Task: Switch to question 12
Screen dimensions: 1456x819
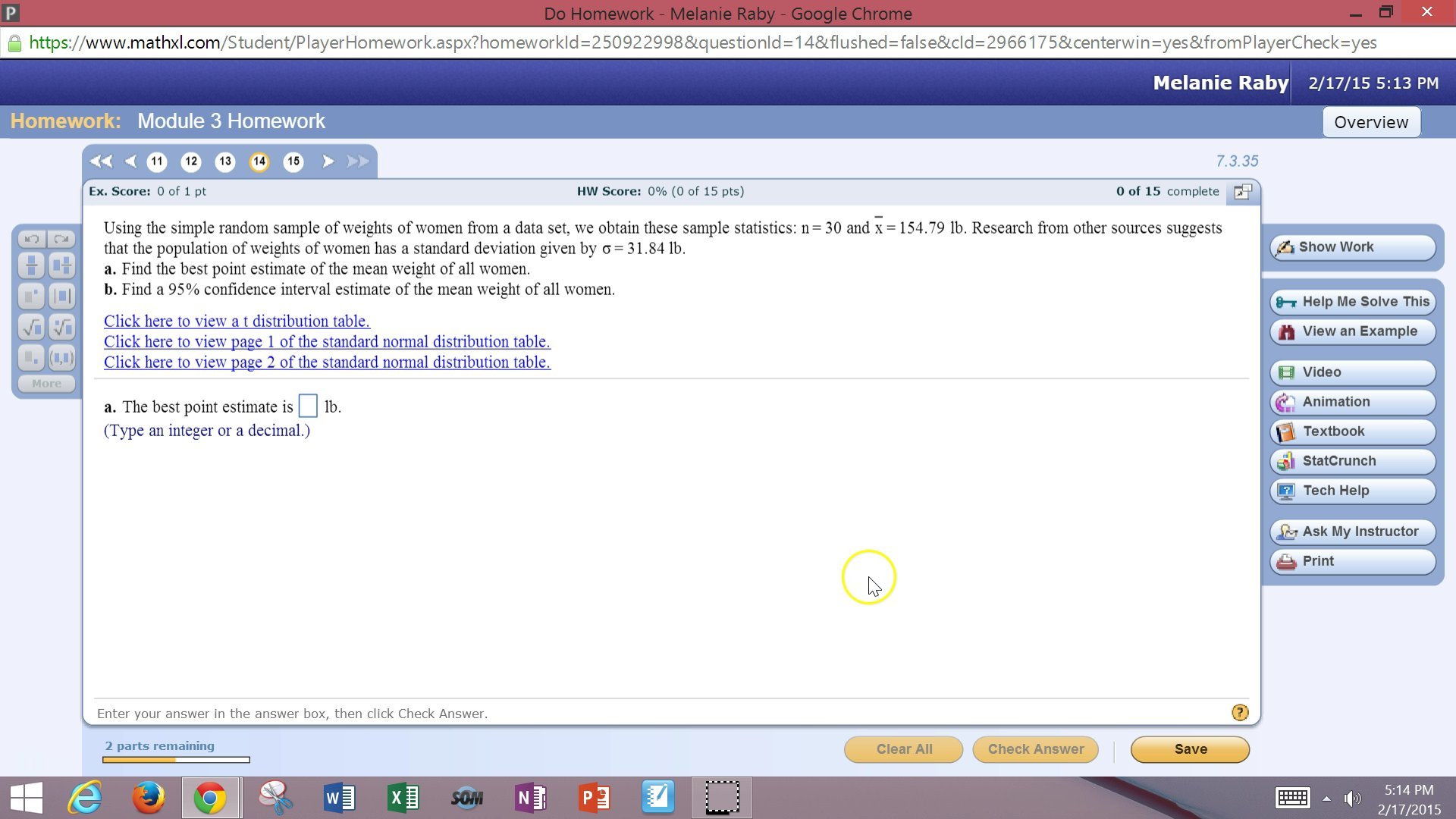Action: [x=191, y=161]
